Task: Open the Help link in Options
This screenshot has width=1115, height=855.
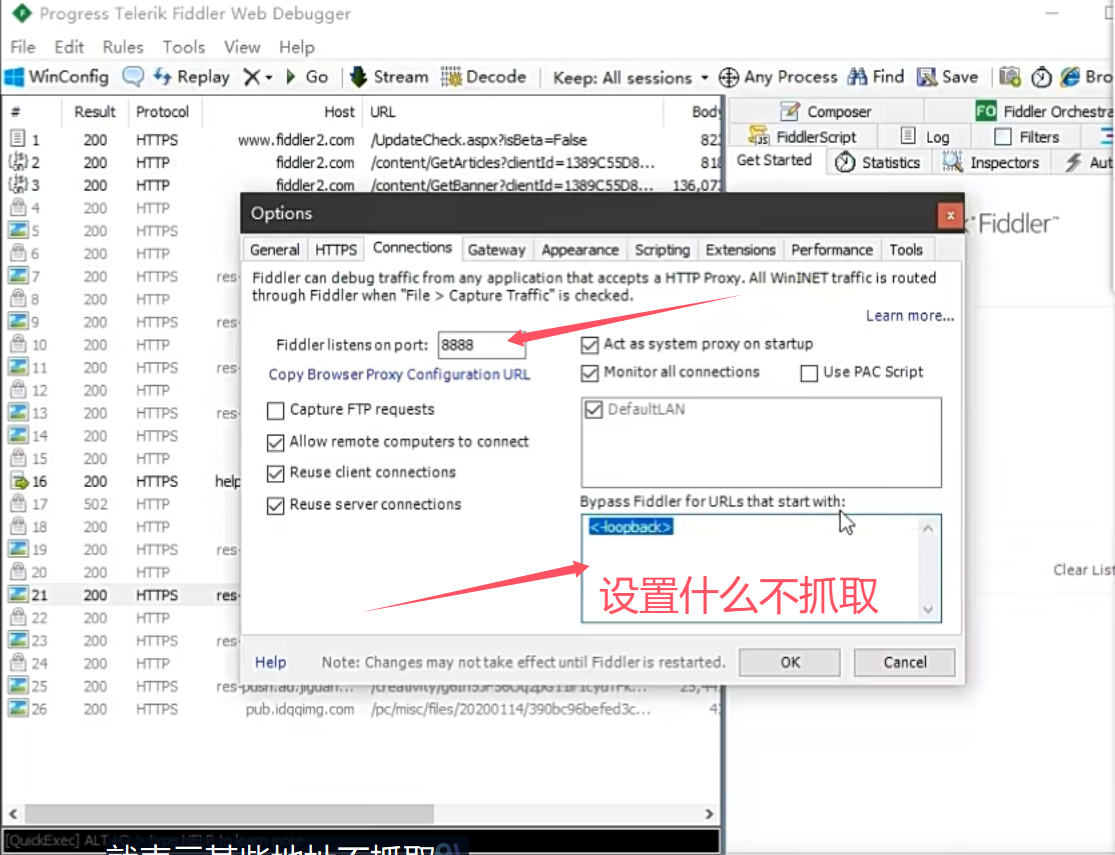Action: point(270,662)
